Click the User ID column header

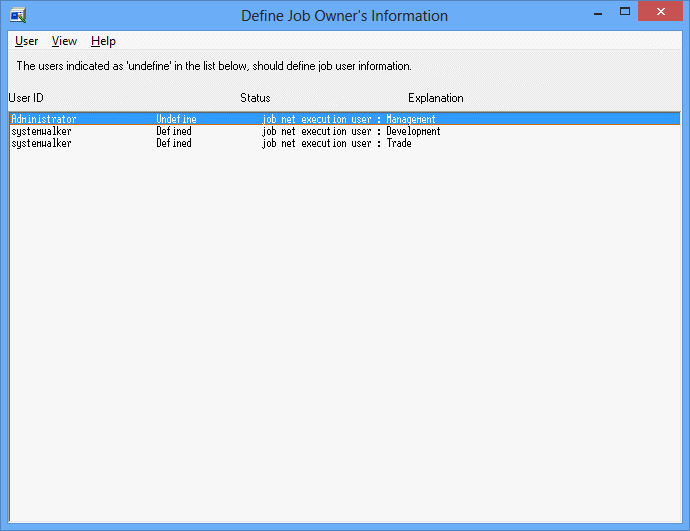coord(26,98)
